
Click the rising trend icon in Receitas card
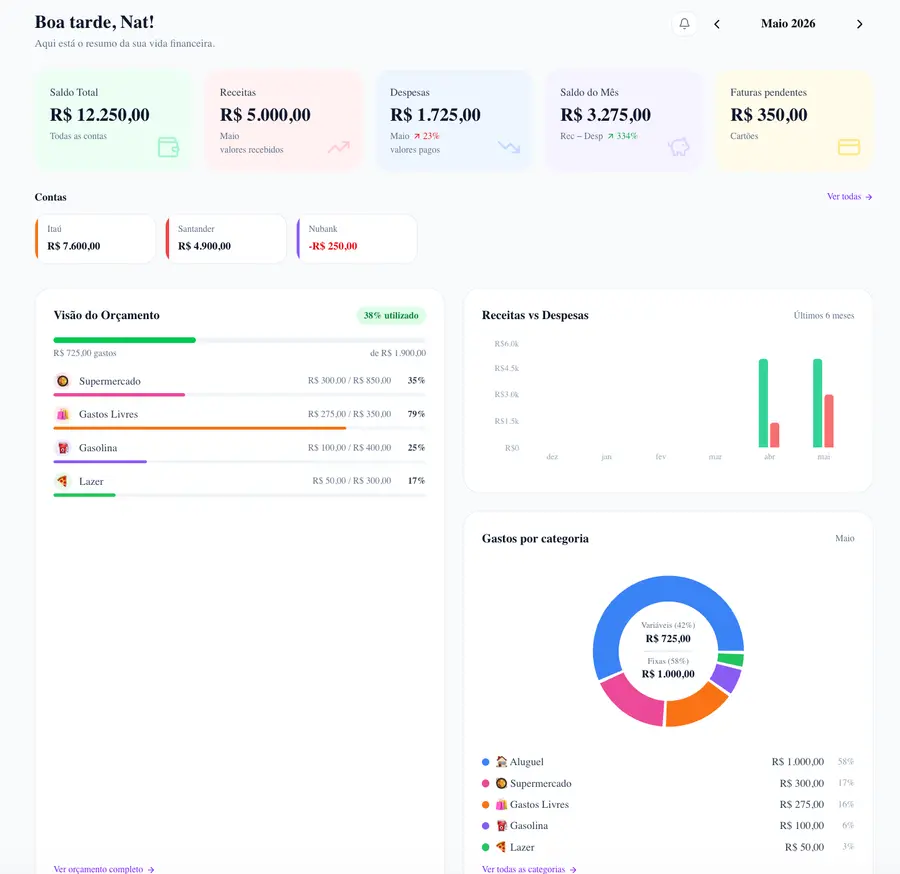pyautogui.click(x=339, y=147)
